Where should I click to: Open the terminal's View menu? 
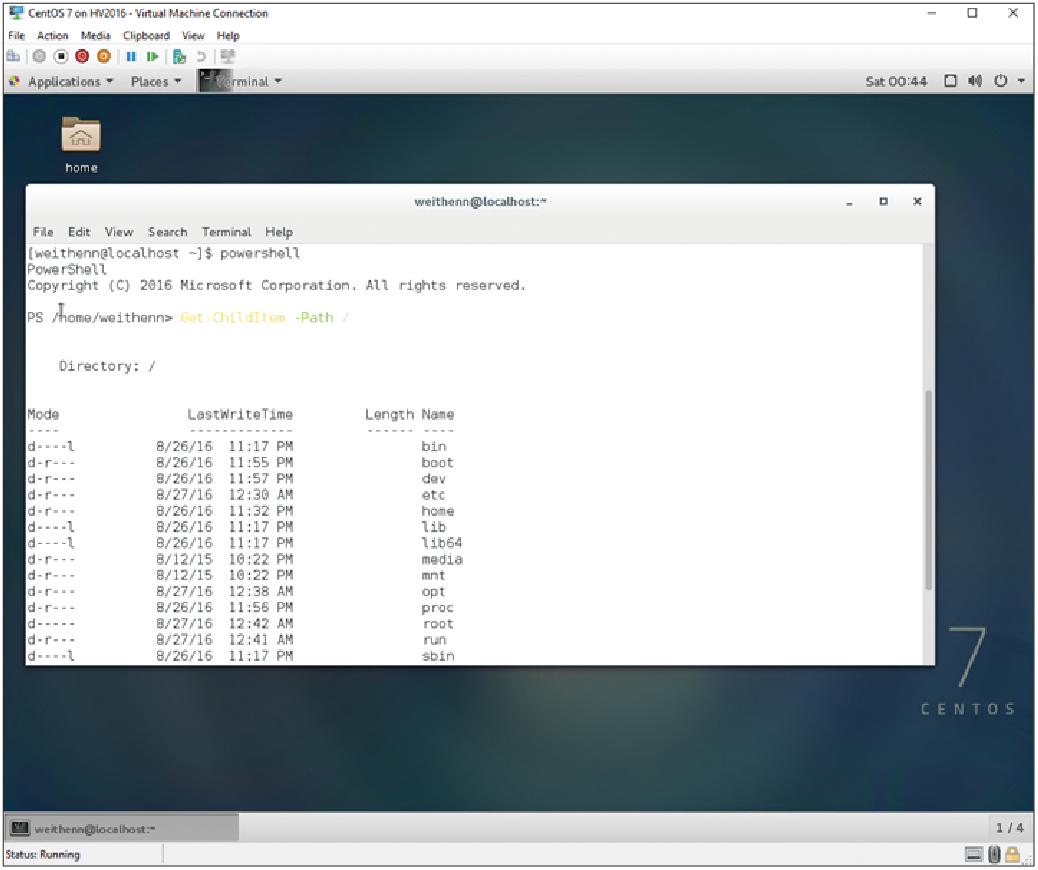pyautogui.click(x=119, y=232)
